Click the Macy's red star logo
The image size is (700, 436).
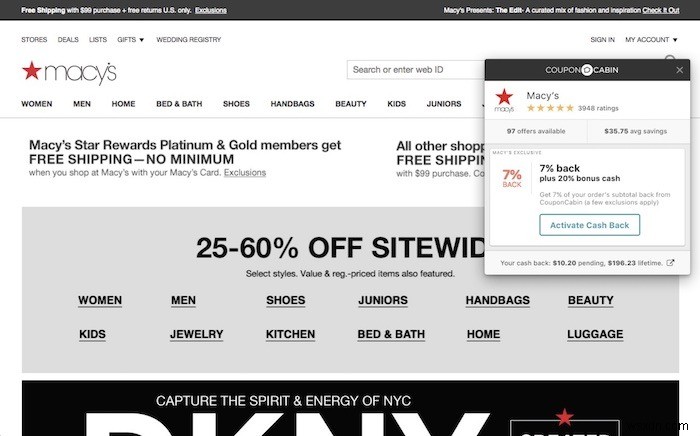tap(32, 71)
